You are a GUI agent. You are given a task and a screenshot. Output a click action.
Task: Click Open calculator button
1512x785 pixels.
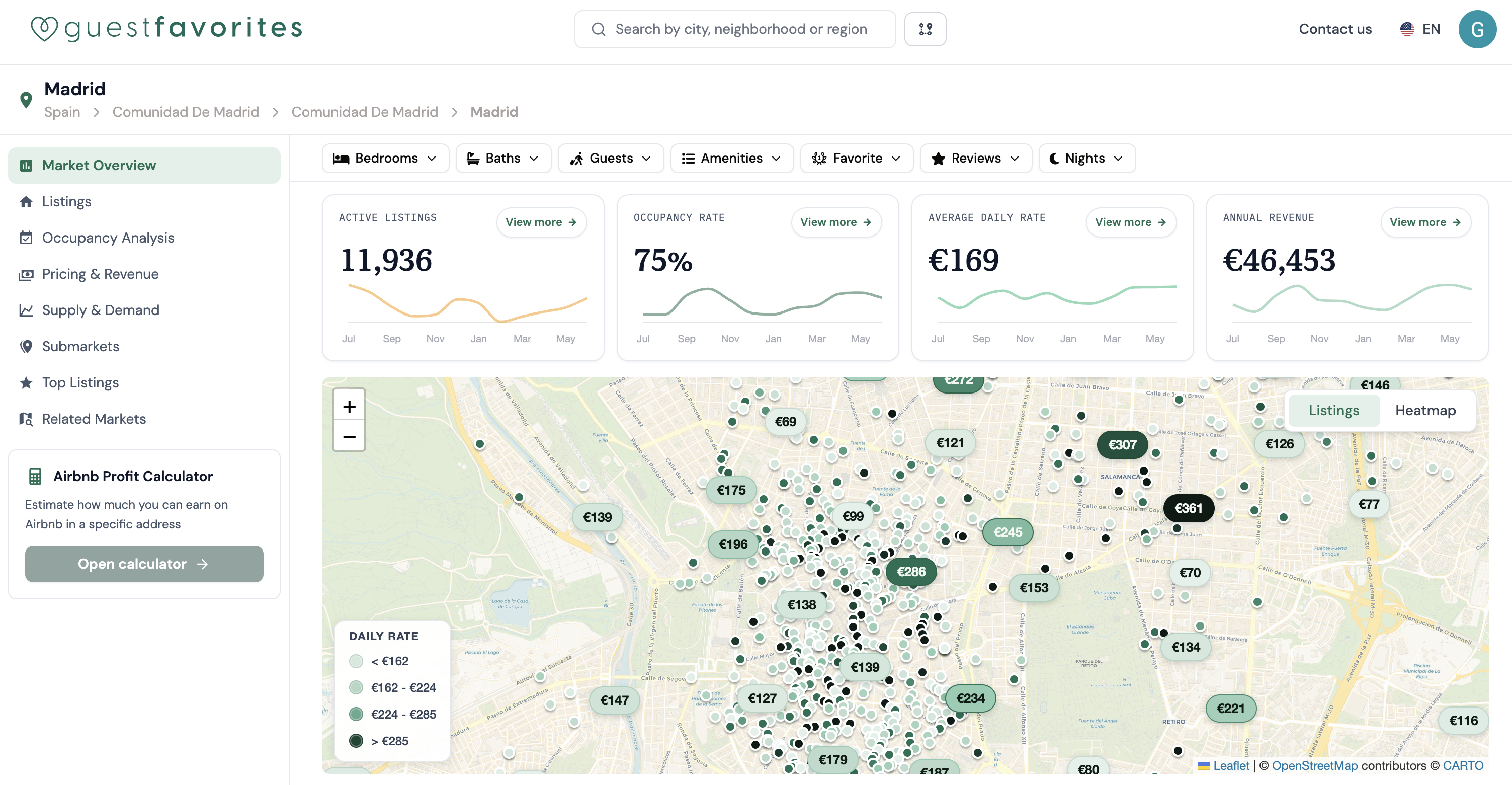tap(144, 564)
